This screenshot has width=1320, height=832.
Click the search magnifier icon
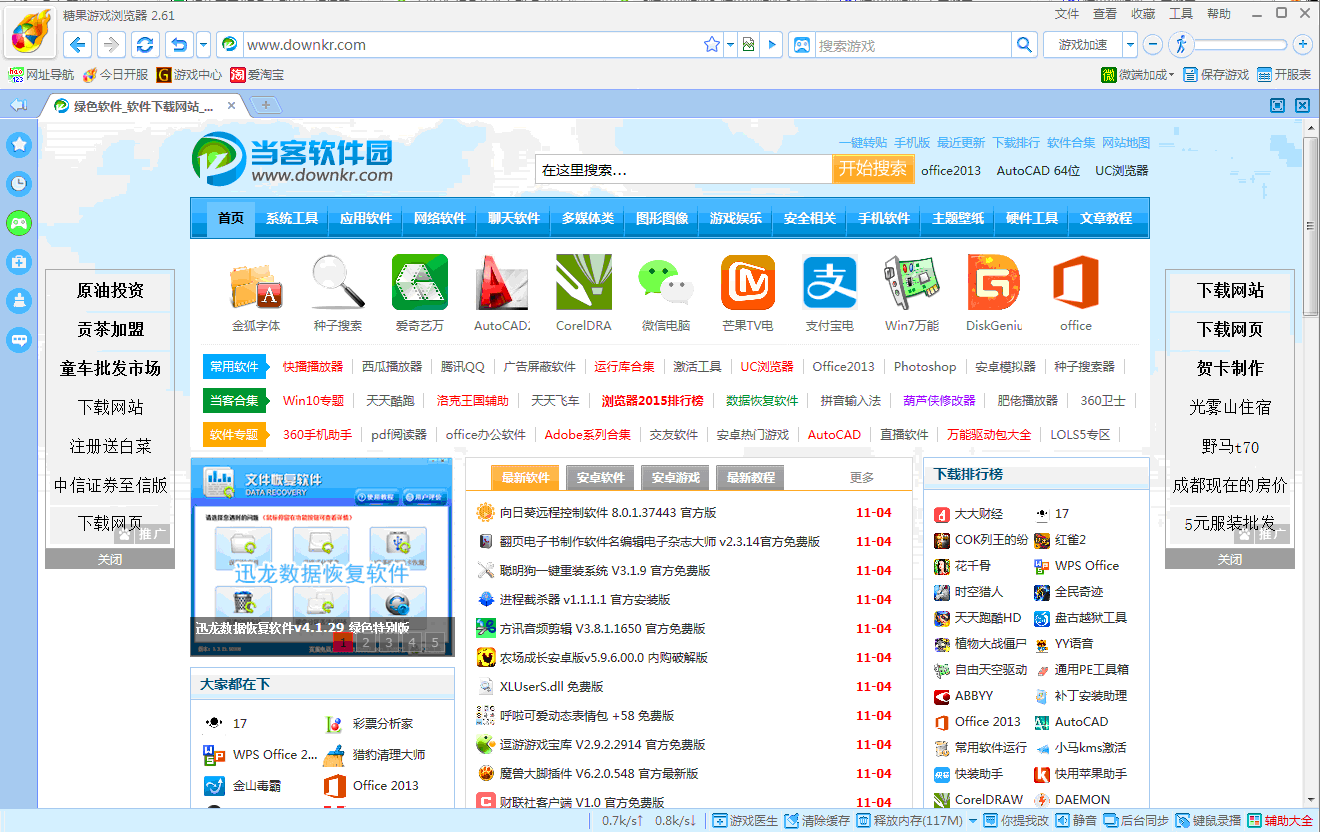(x=1024, y=45)
